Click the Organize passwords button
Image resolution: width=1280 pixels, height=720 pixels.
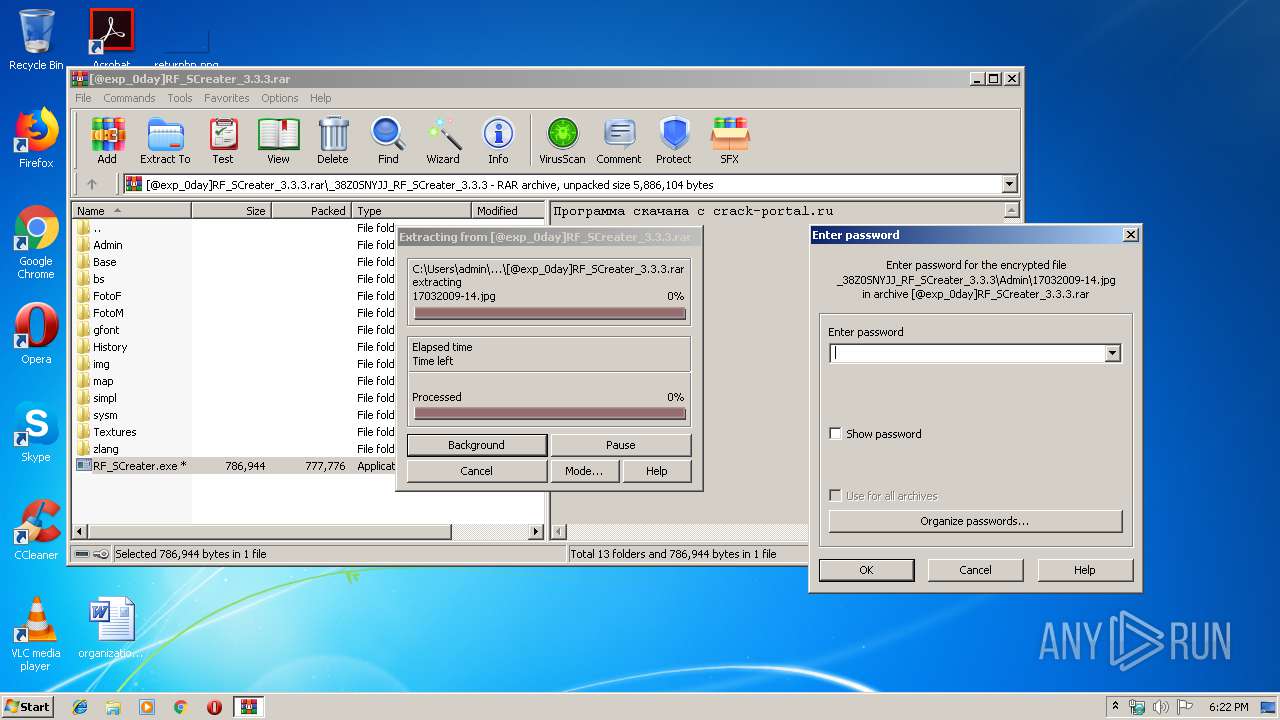click(x=975, y=521)
